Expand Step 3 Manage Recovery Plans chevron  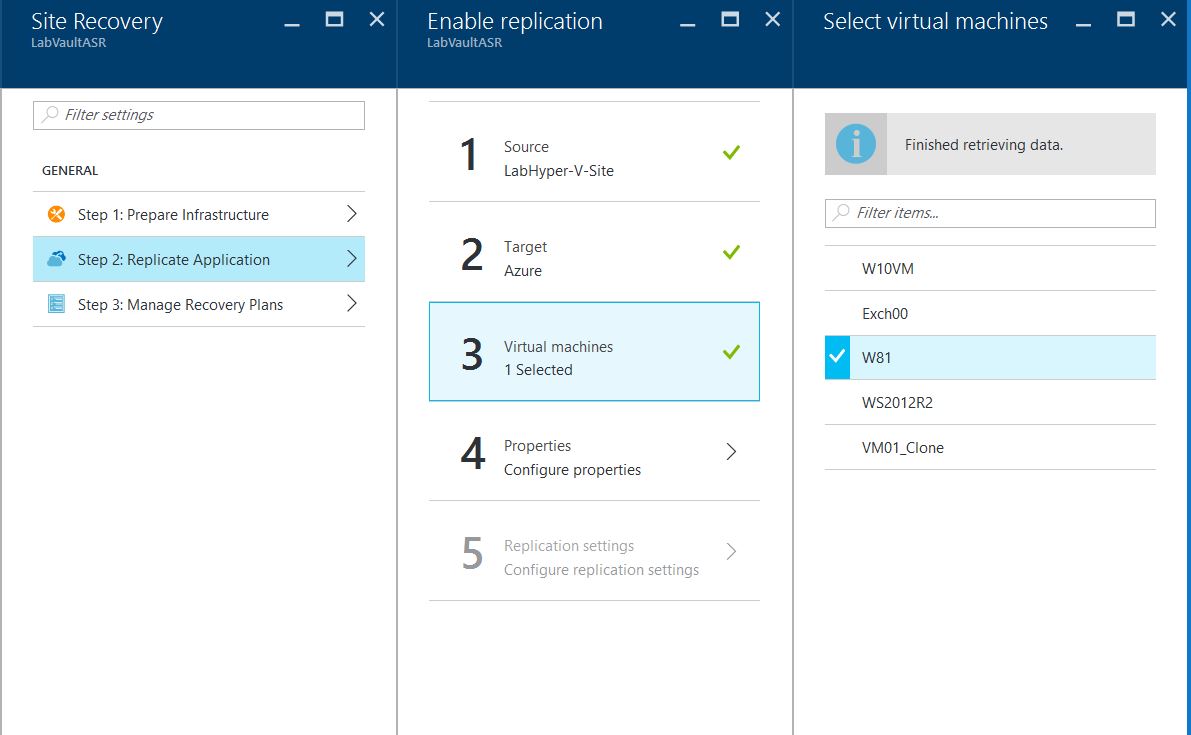click(351, 304)
